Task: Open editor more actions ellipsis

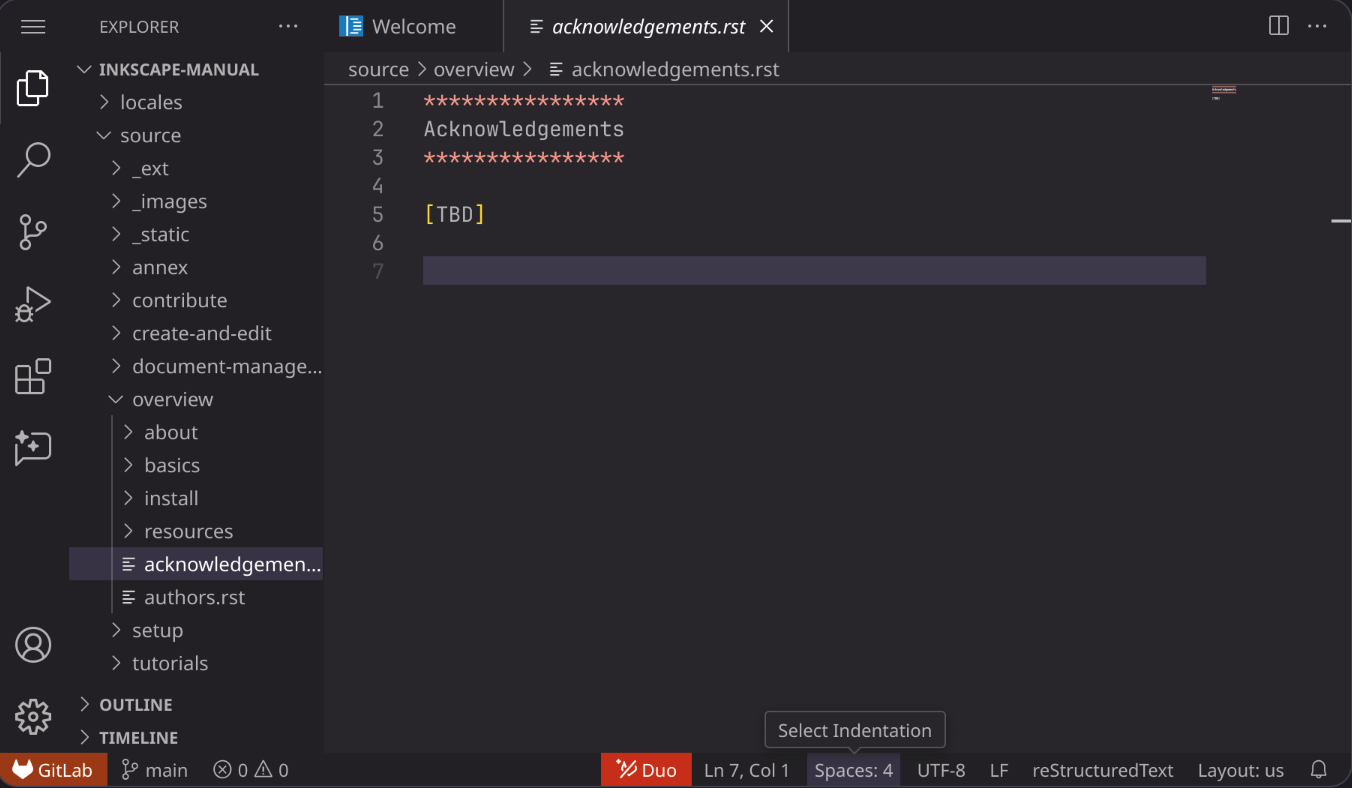Action: pyautogui.click(x=1318, y=26)
